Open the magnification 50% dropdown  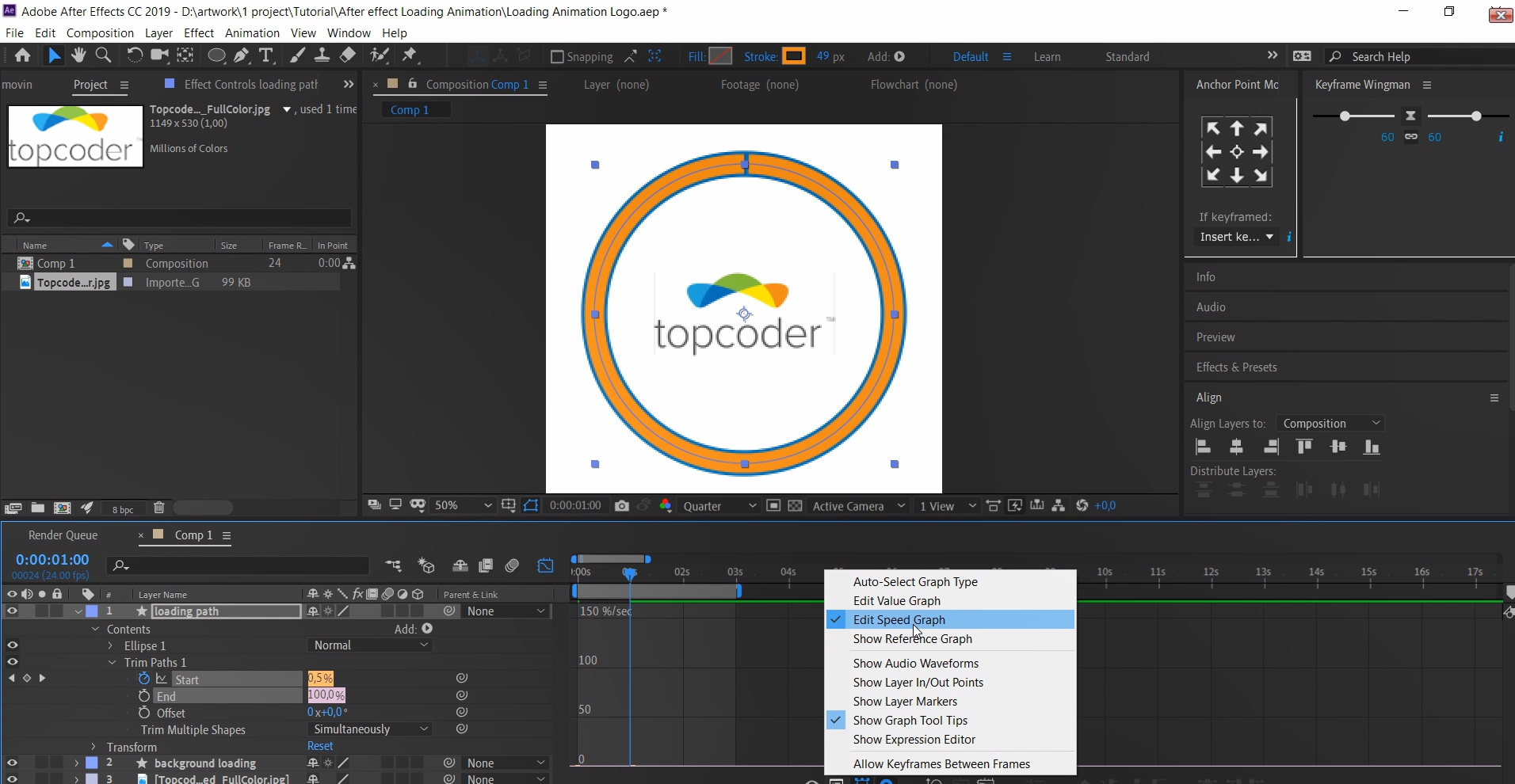[x=463, y=505]
